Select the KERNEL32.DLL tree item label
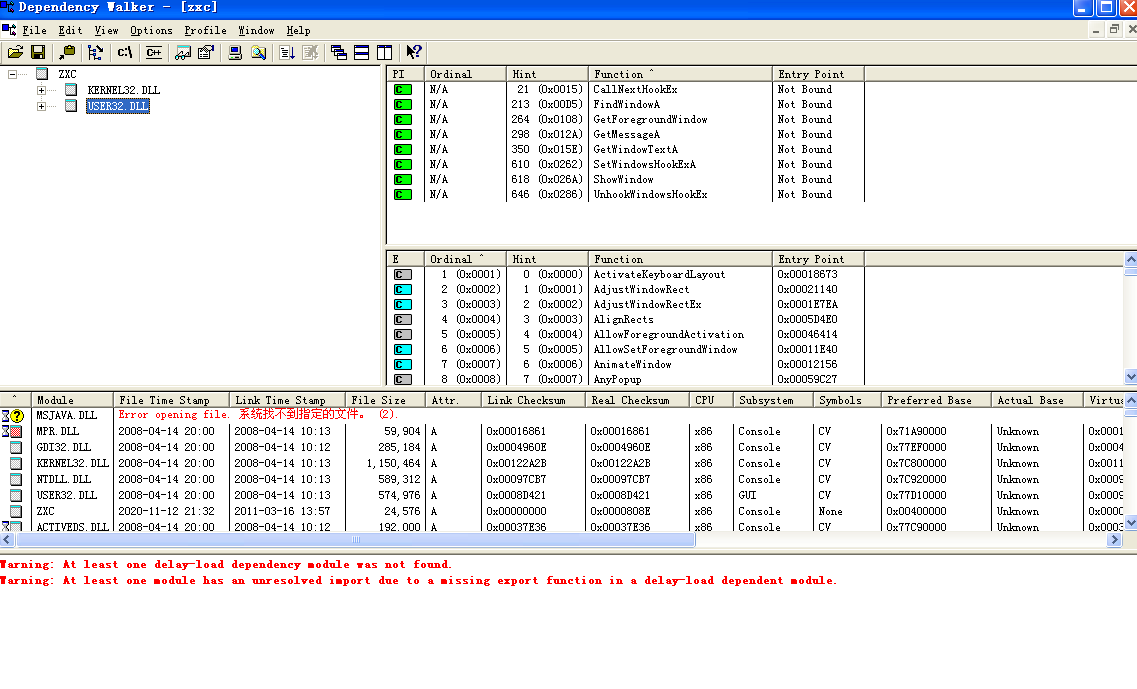Screen dimensions: 1137x689 (x=123, y=90)
